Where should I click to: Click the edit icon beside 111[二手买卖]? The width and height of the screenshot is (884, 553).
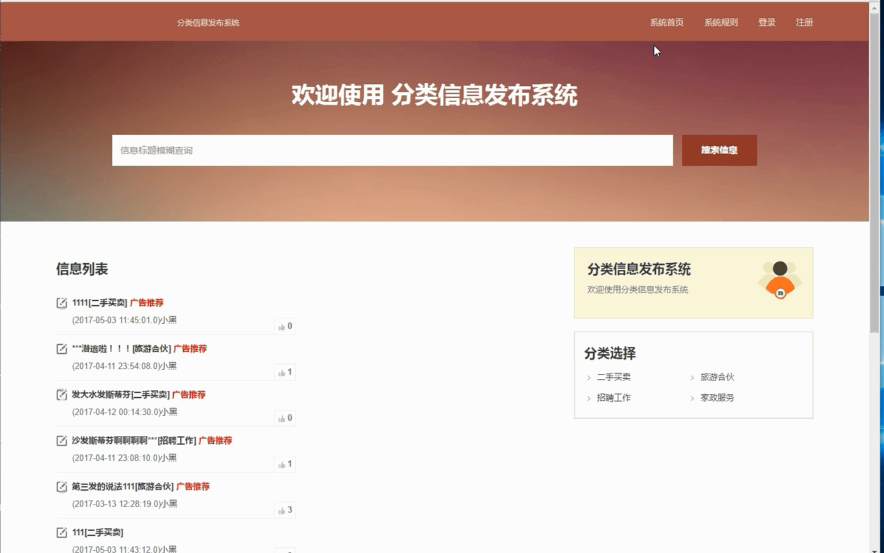(62, 533)
